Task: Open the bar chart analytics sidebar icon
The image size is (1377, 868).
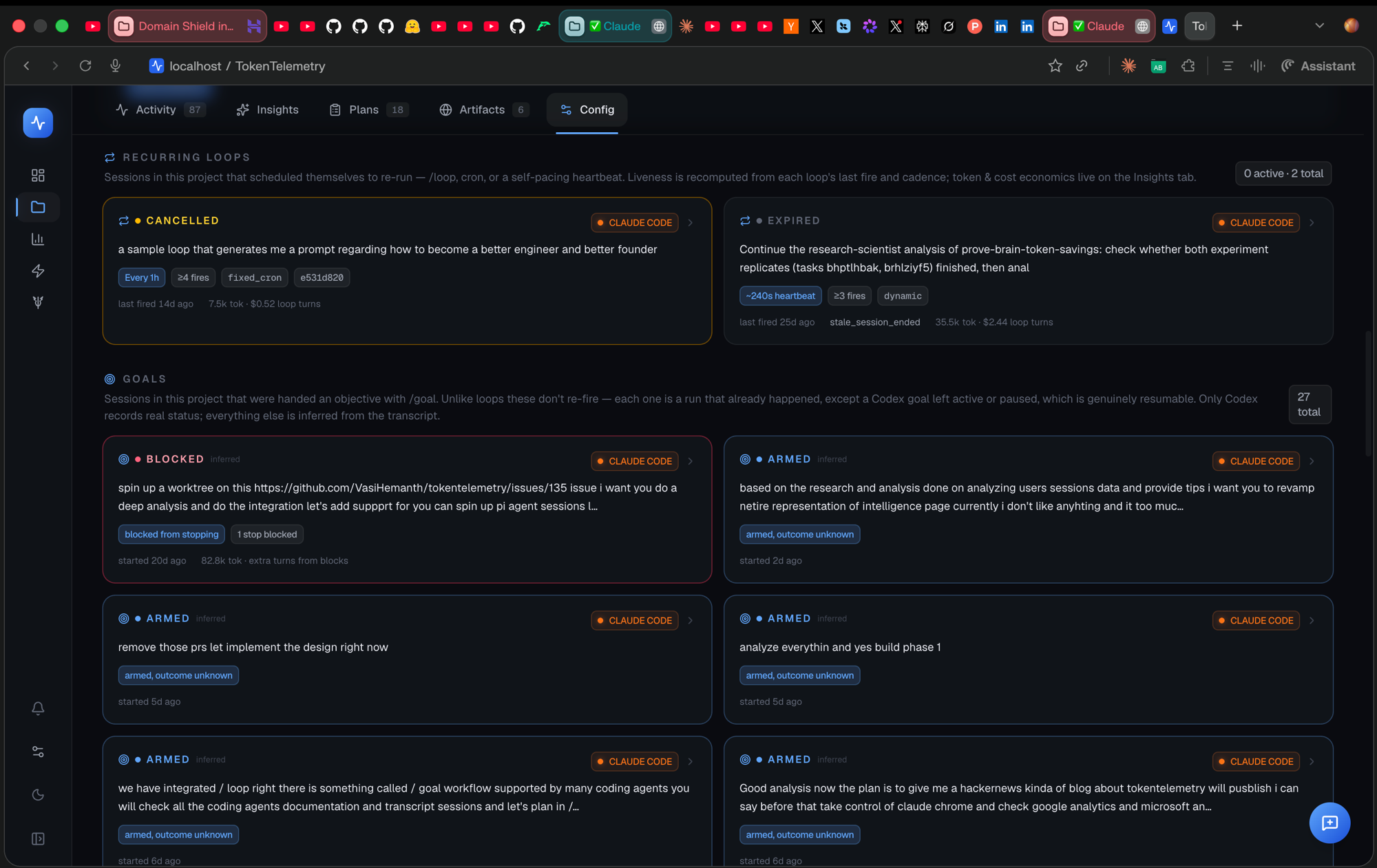Action: (38, 239)
